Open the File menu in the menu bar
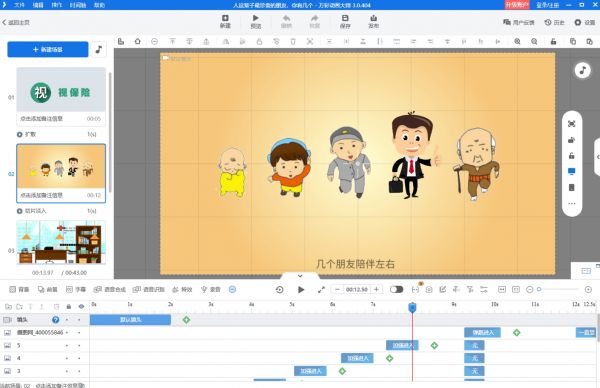This screenshot has height=388, width=600. 19,5
